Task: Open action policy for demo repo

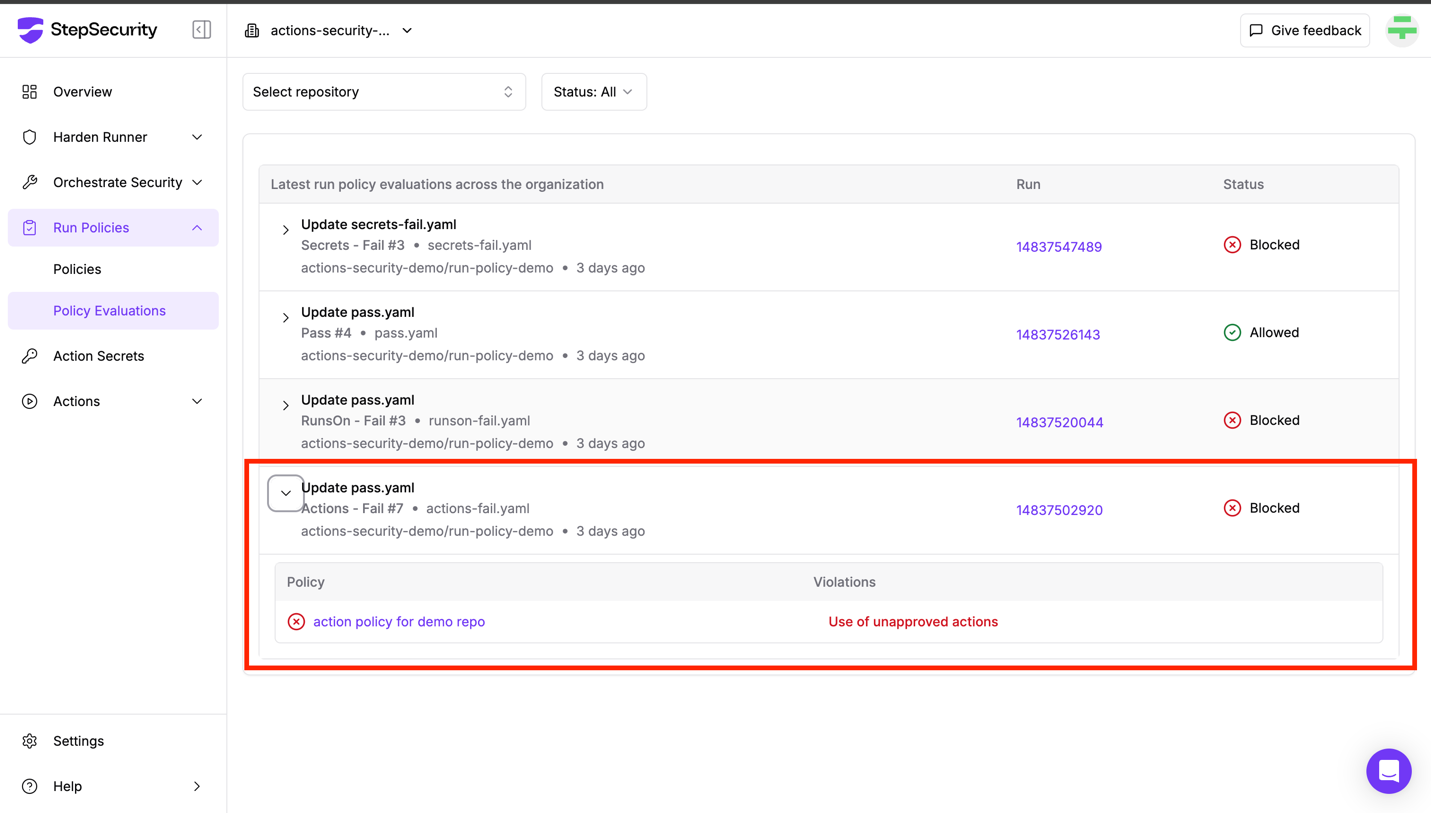Action: [399, 622]
